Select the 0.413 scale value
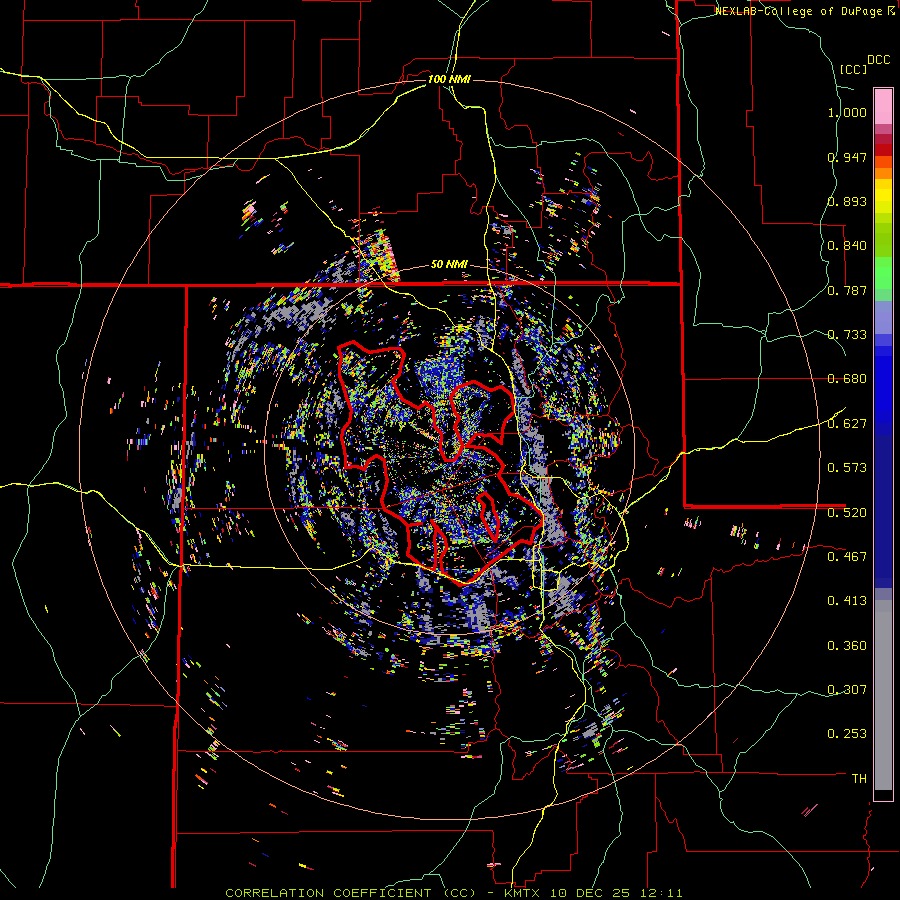The height and width of the screenshot is (900, 900). pyautogui.click(x=847, y=601)
